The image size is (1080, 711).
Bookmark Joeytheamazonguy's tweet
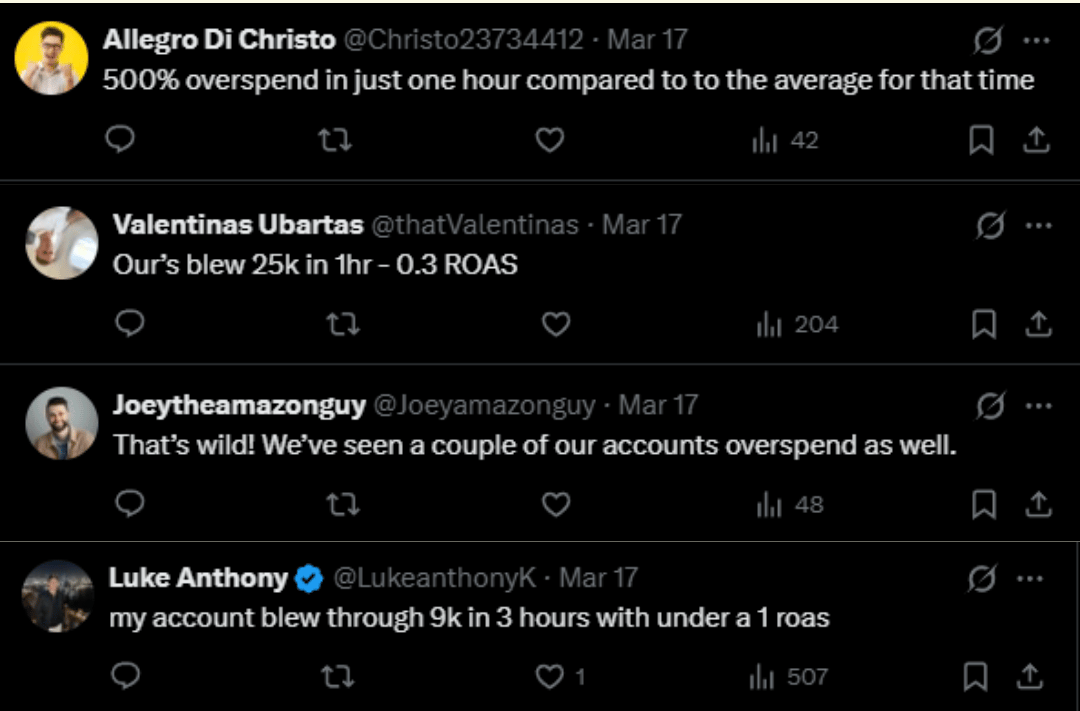(x=984, y=505)
